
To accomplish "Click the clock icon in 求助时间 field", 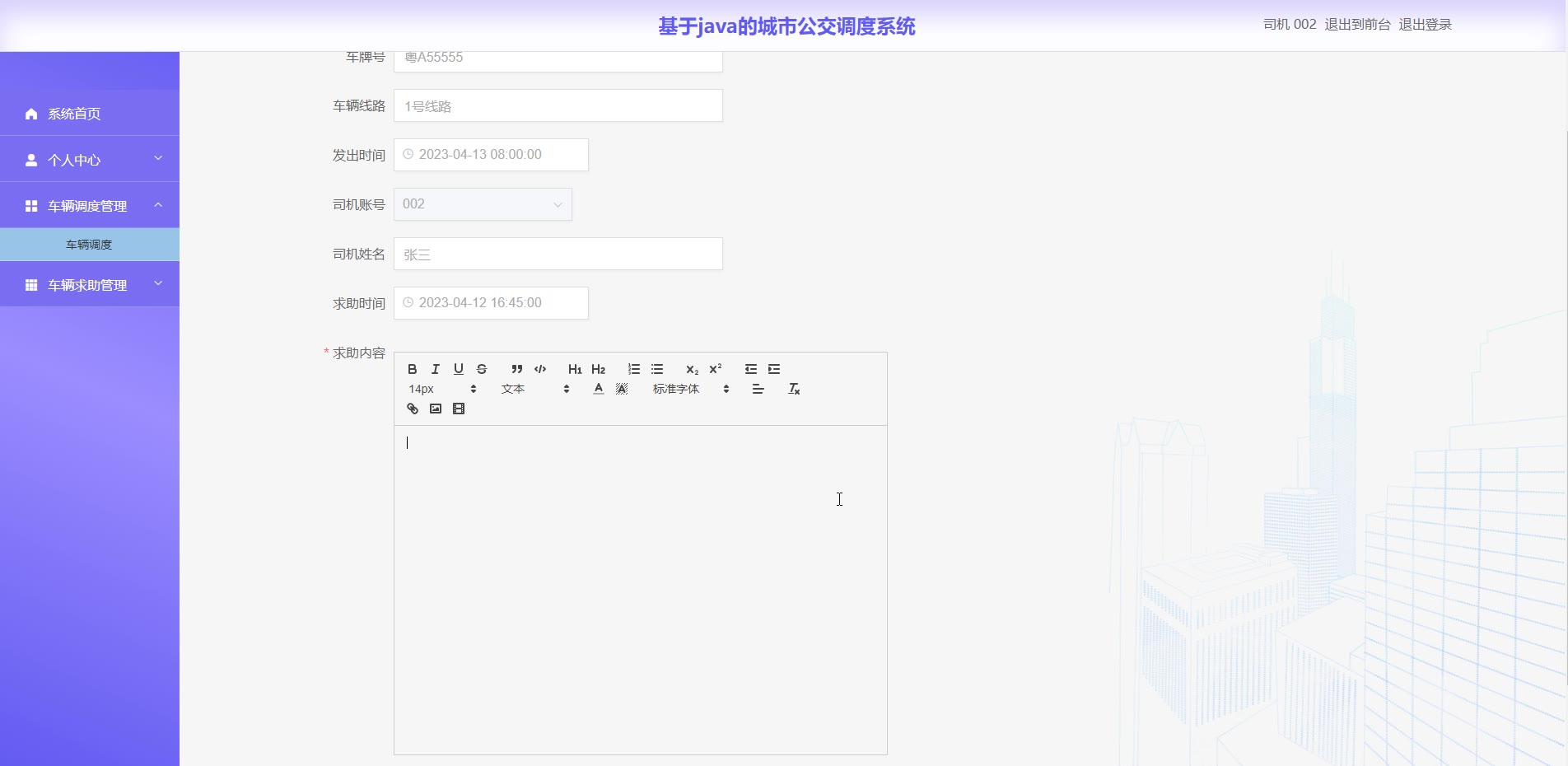I will (x=408, y=302).
